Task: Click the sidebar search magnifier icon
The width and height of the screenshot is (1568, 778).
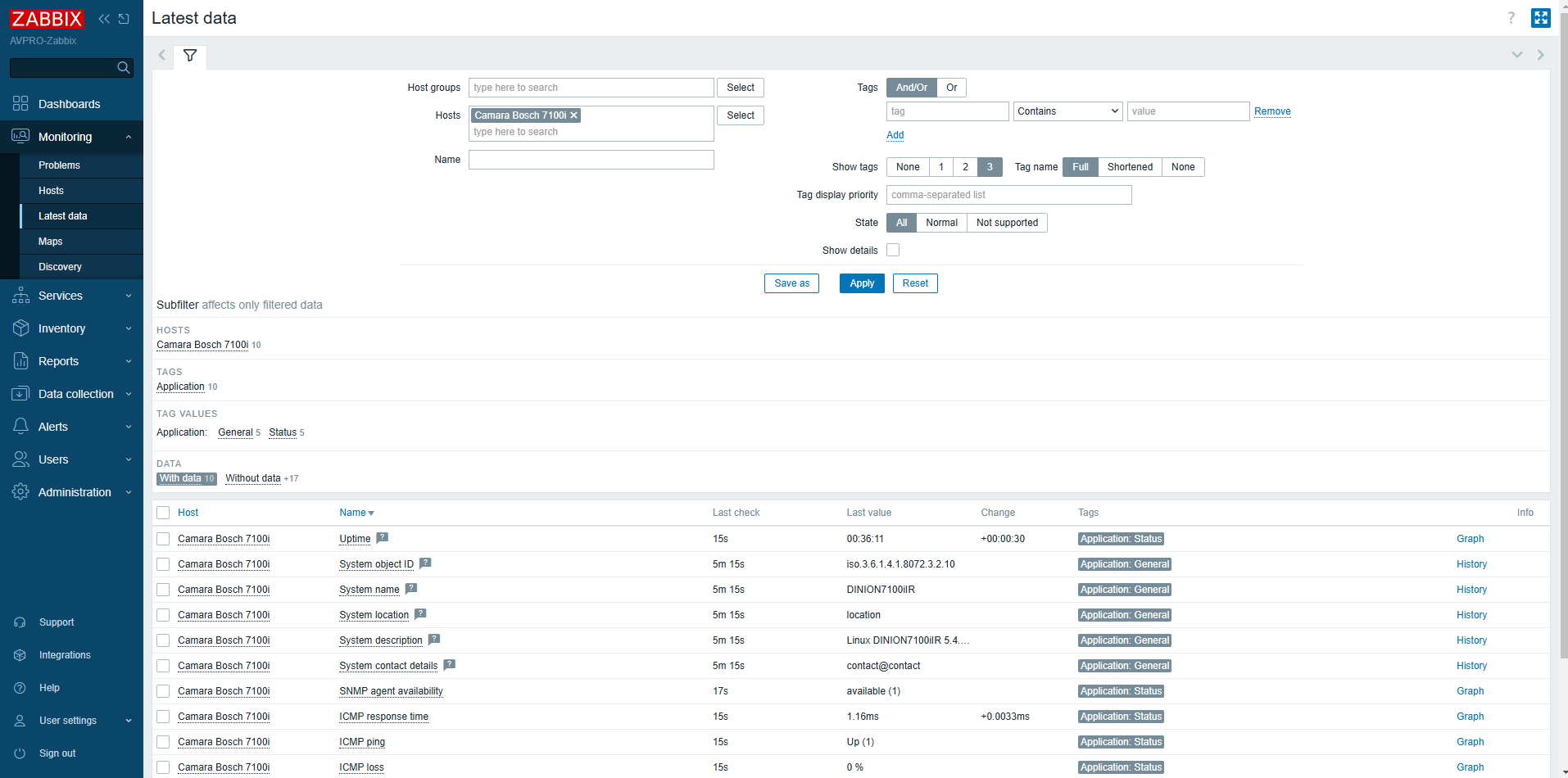Action: (124, 68)
